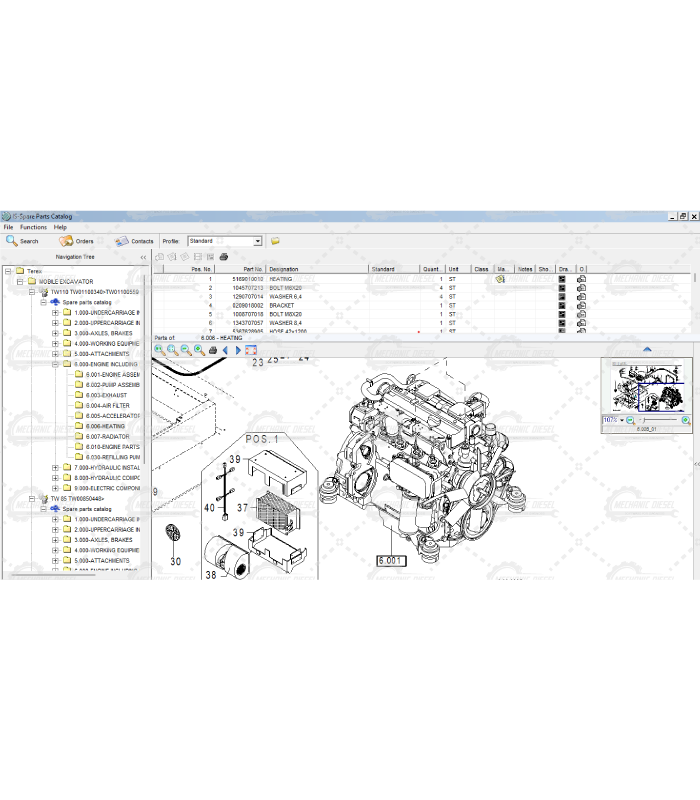Select 6.003-EXHAUST in the navigation tree
This screenshot has width=700, height=800.
pyautogui.click(x=106, y=395)
